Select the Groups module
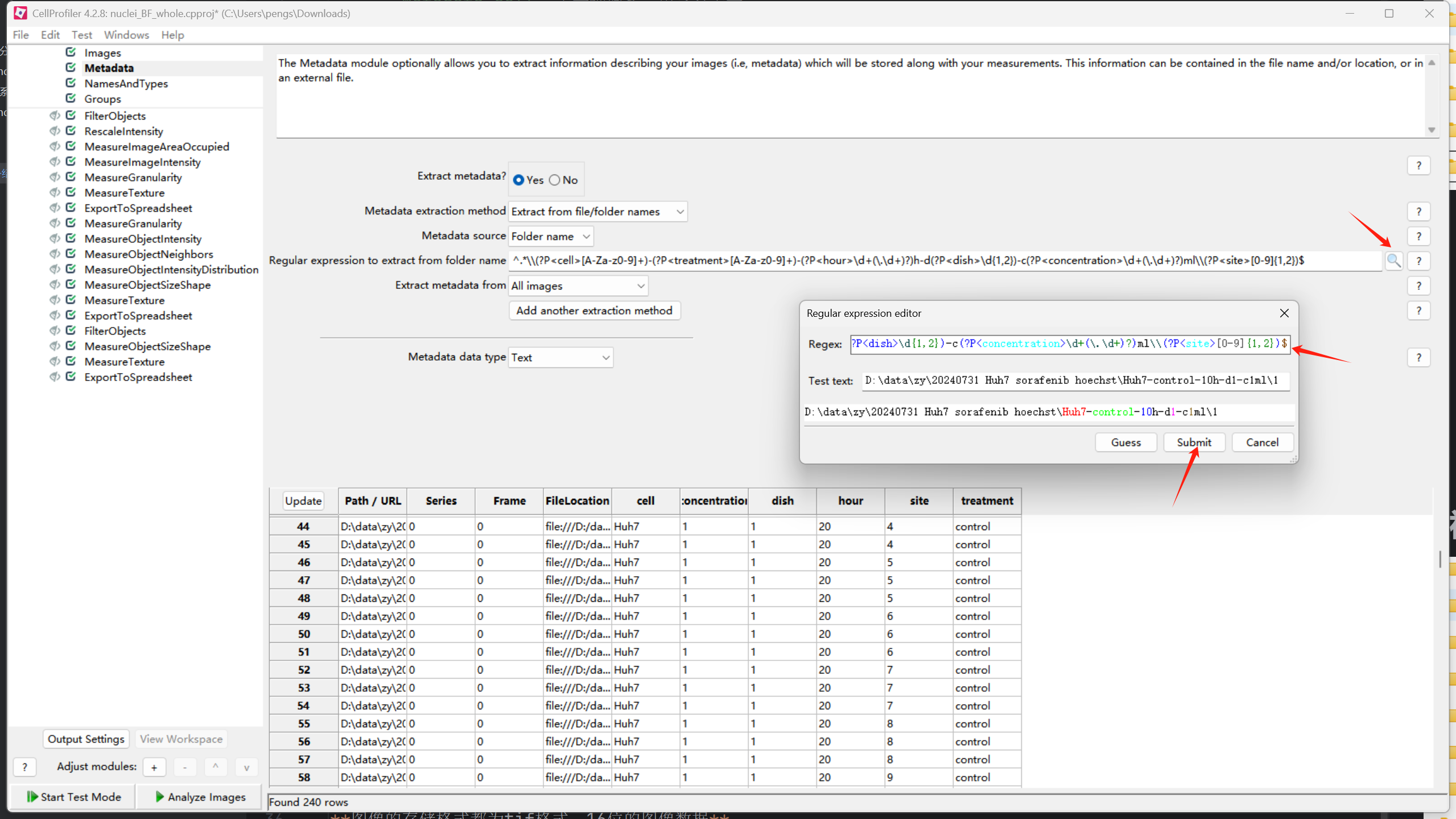The image size is (1456, 819). (x=102, y=98)
